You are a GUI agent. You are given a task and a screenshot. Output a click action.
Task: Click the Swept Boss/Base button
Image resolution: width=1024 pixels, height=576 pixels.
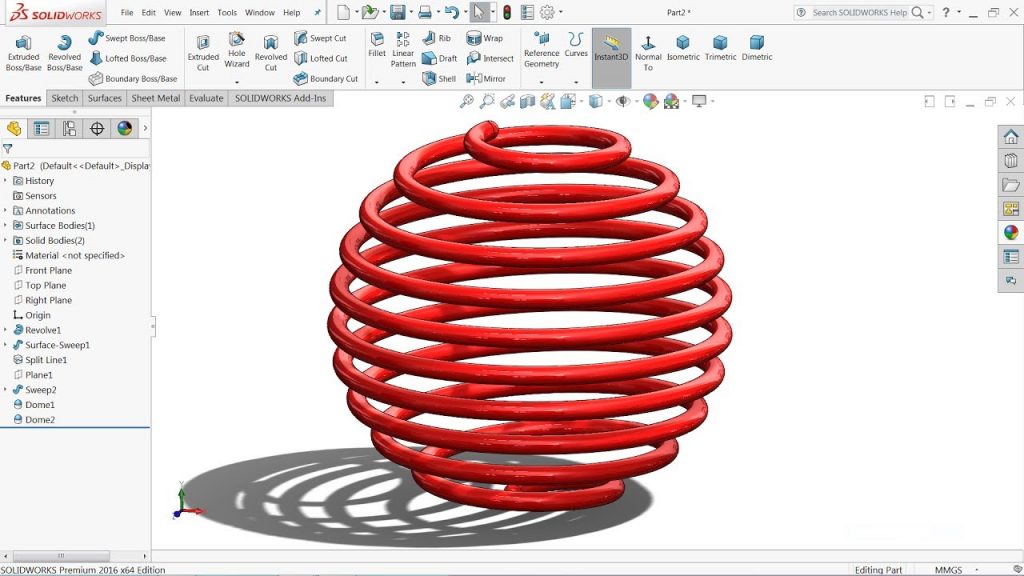(127, 38)
